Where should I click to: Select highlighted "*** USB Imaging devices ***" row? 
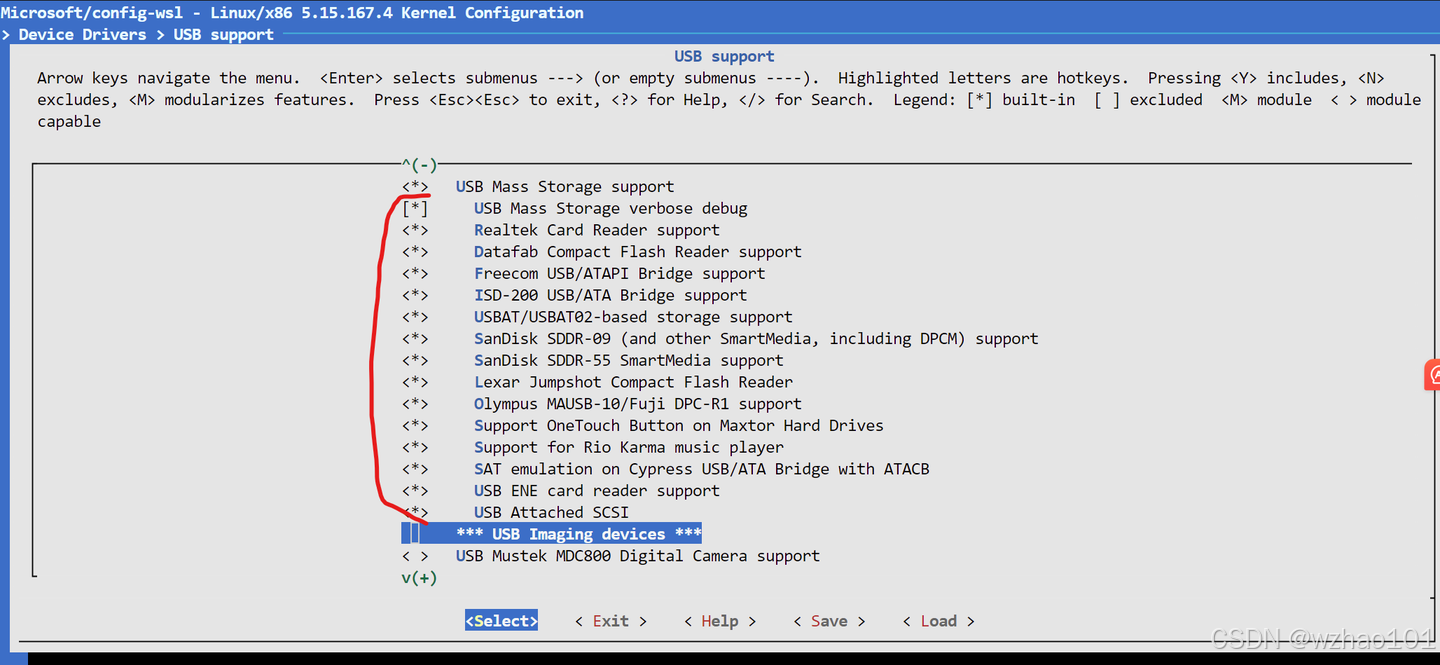[552, 534]
